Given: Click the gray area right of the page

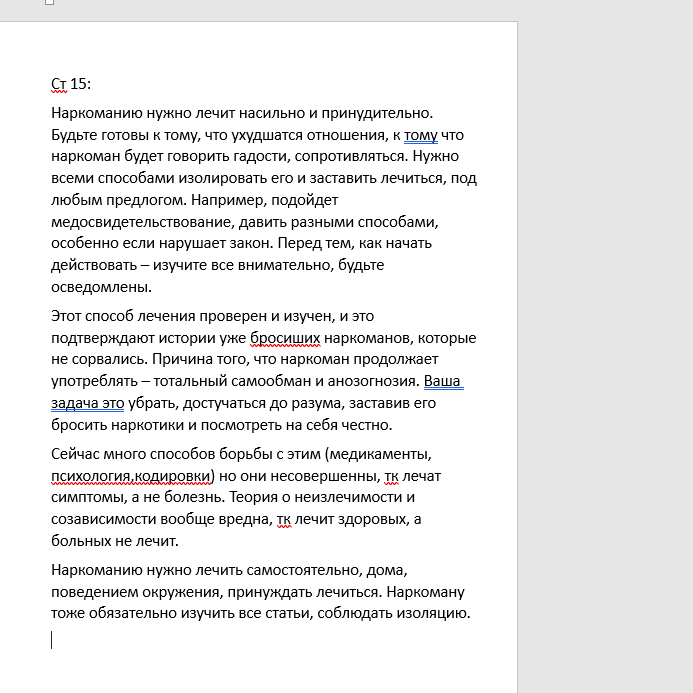Looking at the screenshot, I should point(605,350).
